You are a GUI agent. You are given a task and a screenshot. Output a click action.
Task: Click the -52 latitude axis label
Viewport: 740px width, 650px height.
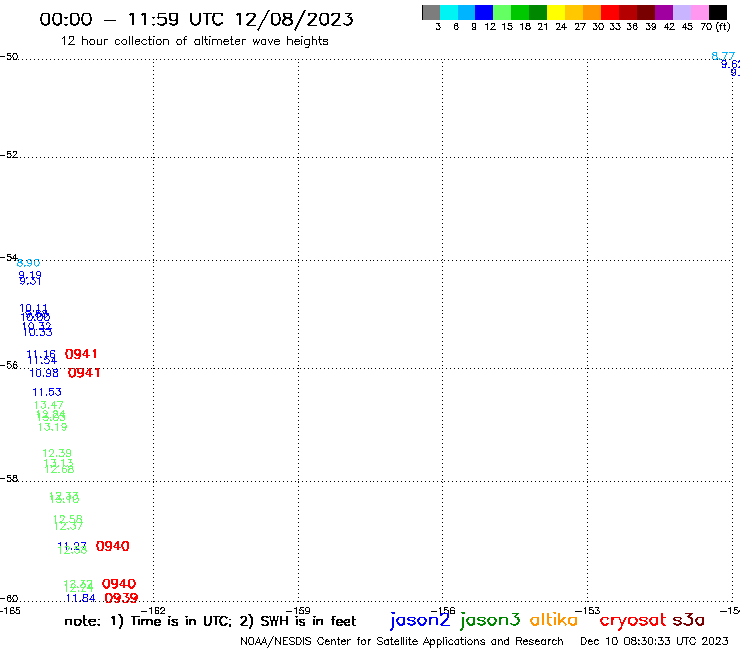pyautogui.click(x=9, y=155)
